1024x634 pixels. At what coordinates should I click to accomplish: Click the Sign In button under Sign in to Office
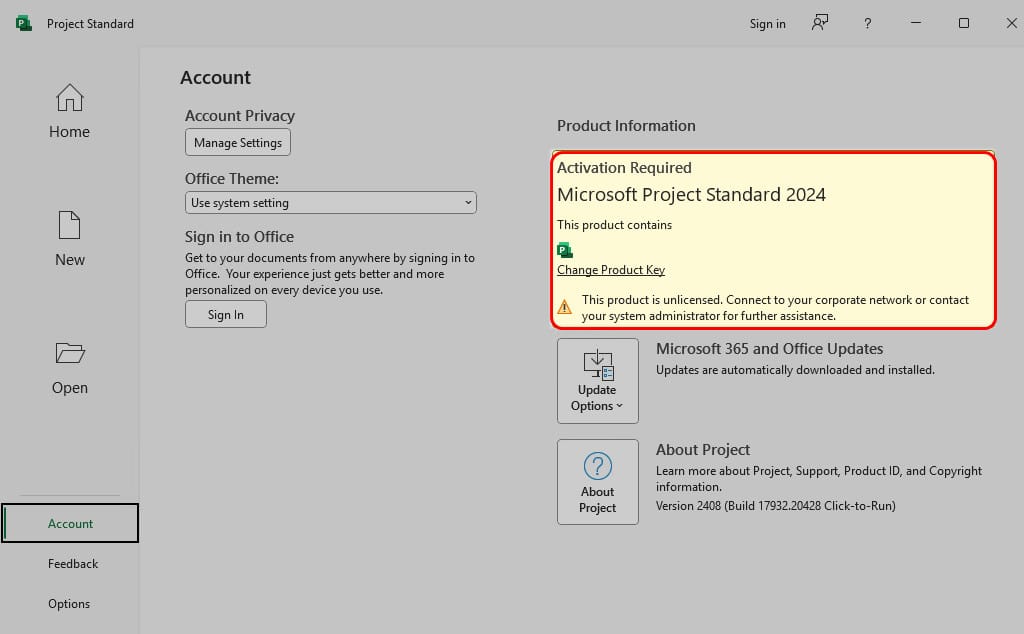(x=225, y=314)
